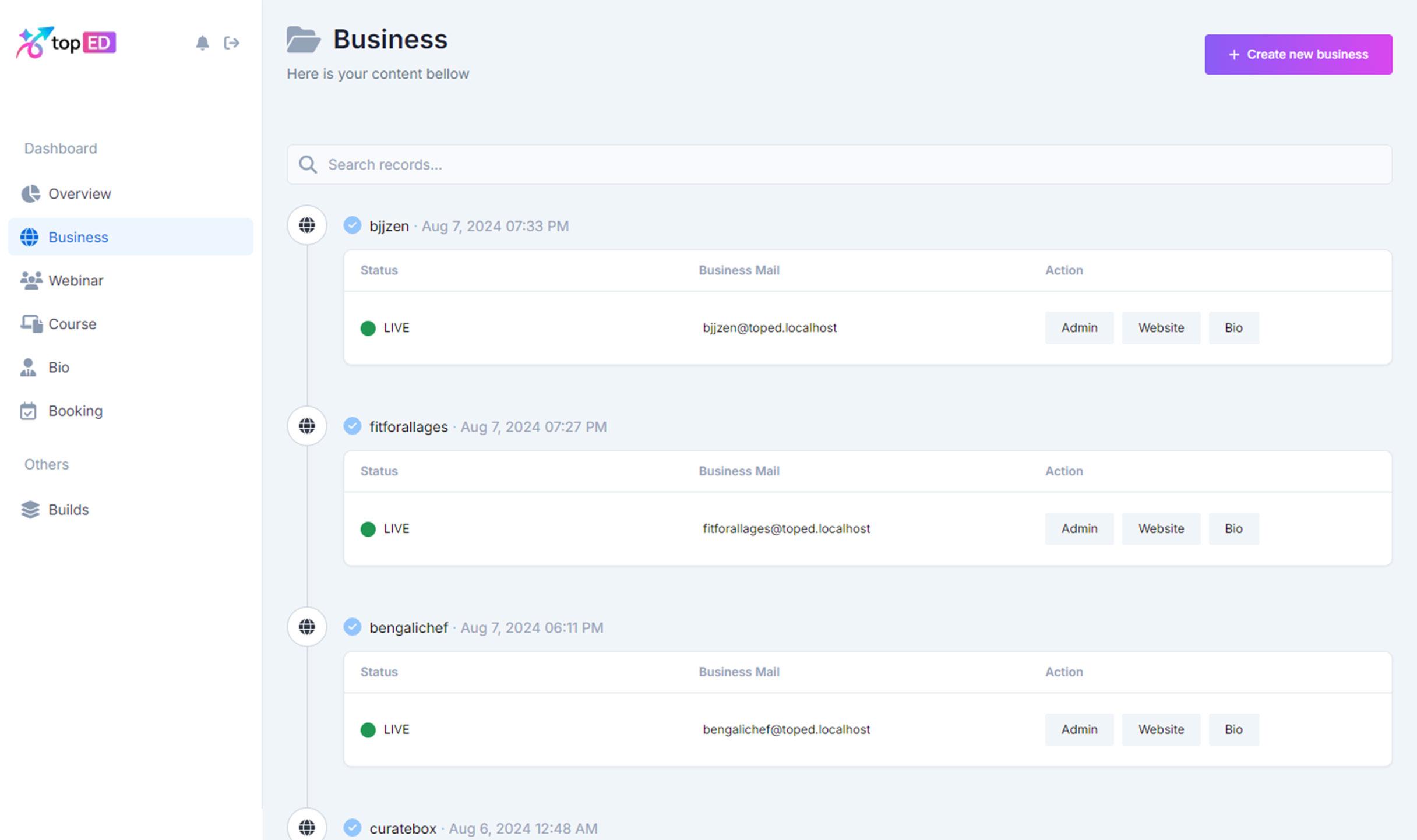Click the Bio person icon in sidebar
This screenshot has width=1417, height=840.
click(28, 368)
